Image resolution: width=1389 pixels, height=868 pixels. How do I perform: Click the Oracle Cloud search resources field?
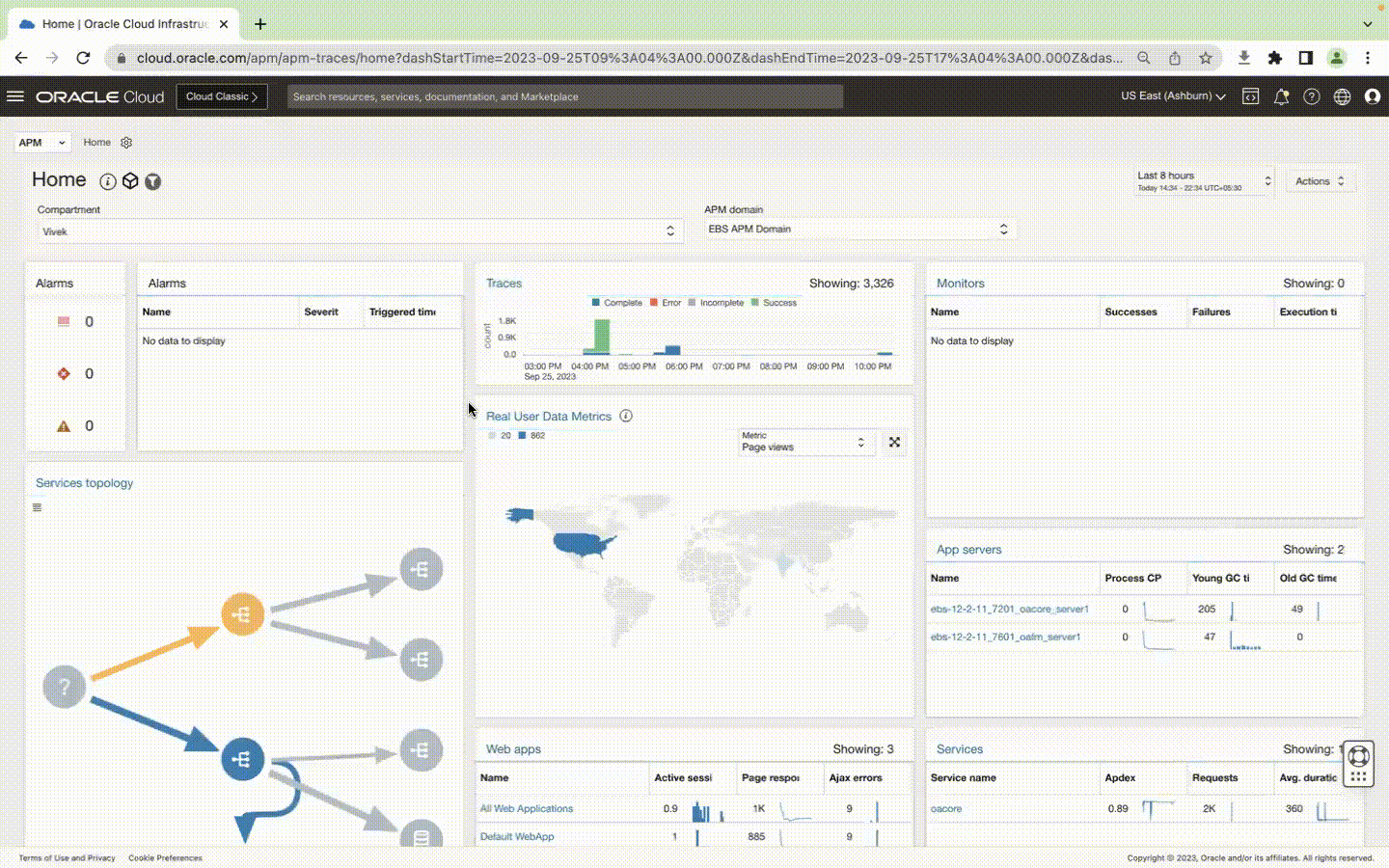[x=565, y=96]
